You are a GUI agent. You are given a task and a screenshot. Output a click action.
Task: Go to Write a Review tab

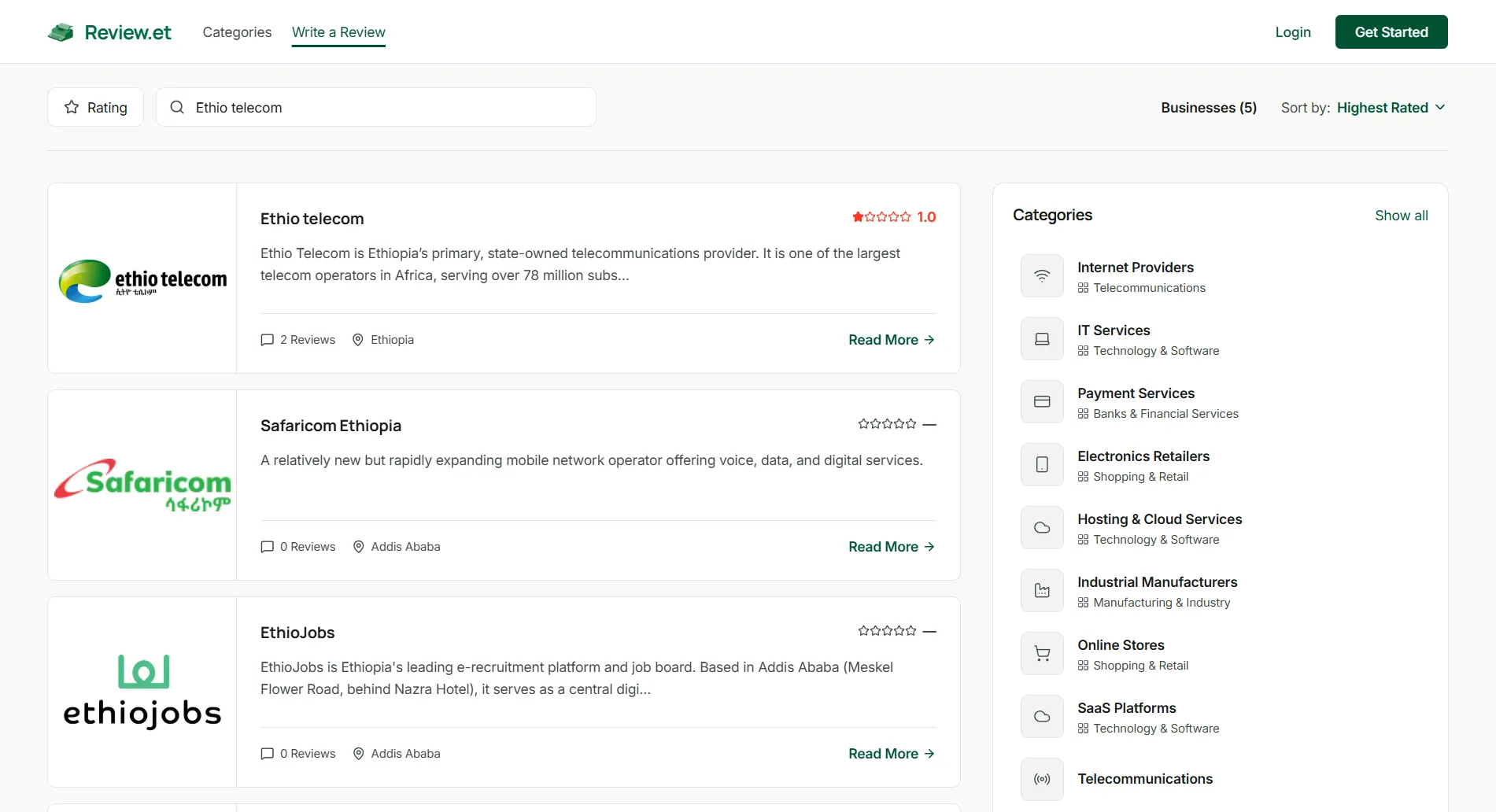[338, 32]
